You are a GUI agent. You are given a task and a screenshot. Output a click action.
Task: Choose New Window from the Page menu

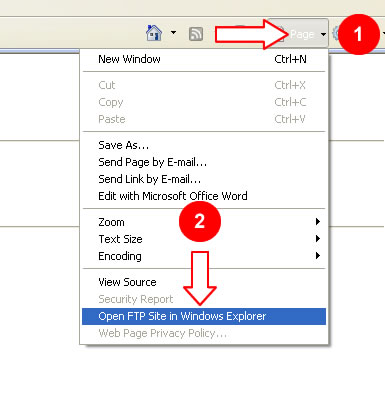click(x=204, y=59)
